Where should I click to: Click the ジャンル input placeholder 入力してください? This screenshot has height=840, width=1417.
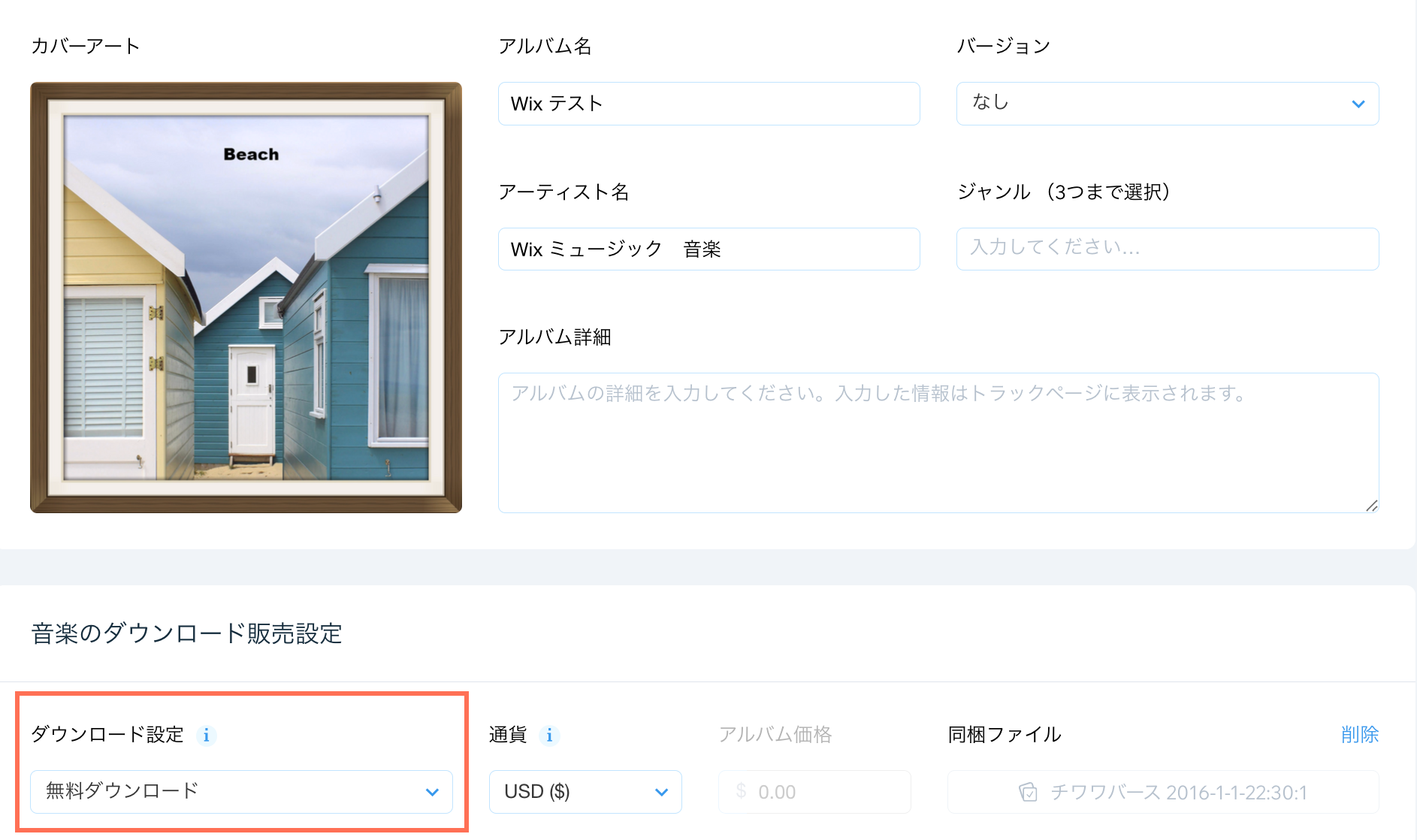pyautogui.click(x=1167, y=249)
